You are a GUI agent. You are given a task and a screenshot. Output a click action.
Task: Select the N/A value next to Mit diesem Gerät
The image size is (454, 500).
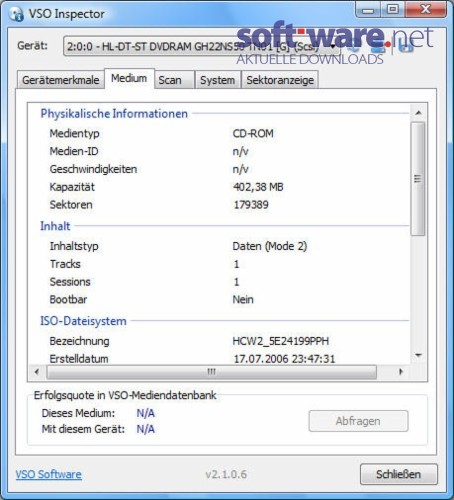coord(146,429)
